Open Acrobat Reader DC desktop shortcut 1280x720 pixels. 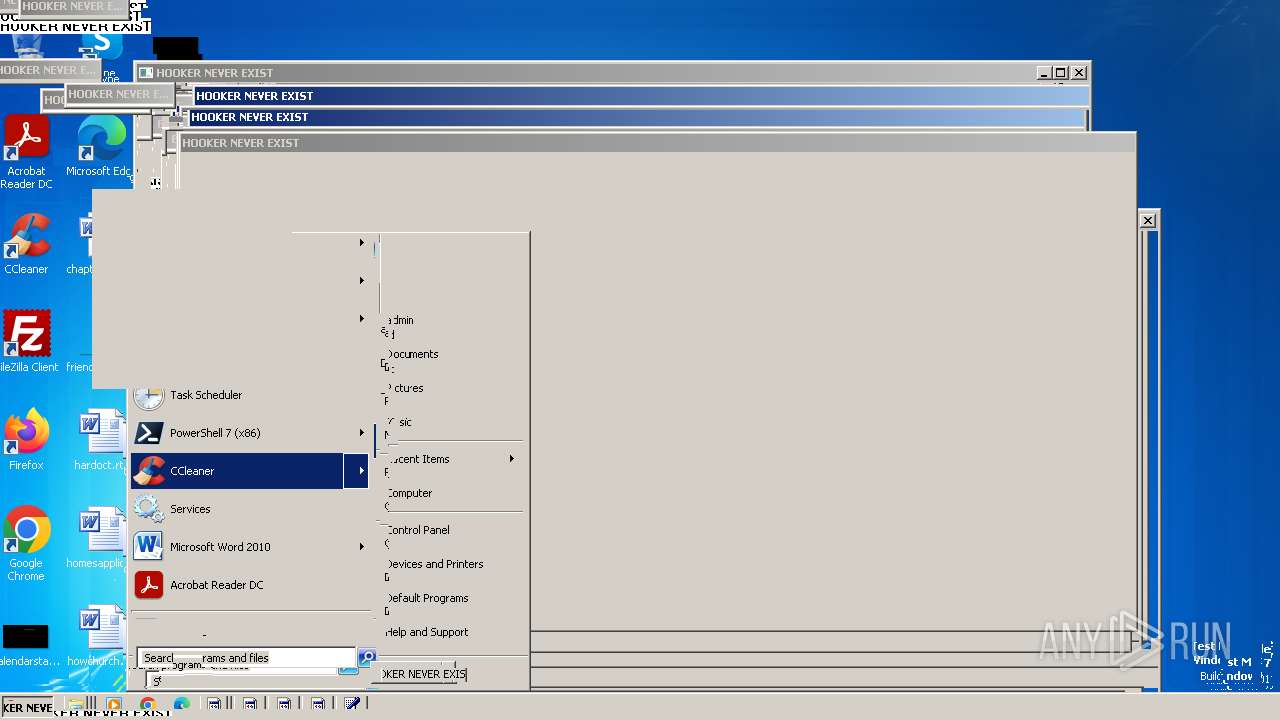coord(27,152)
